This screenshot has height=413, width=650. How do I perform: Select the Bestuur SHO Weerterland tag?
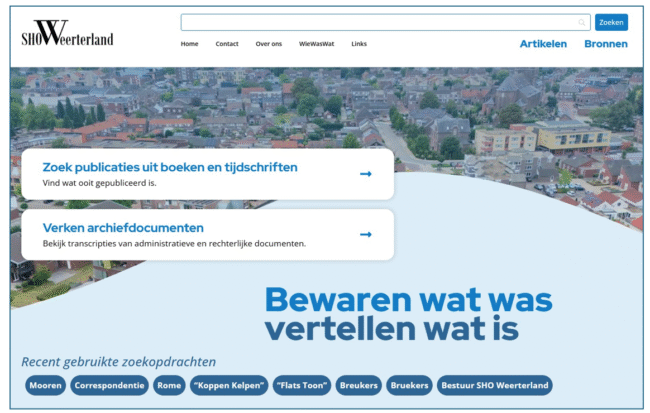pyautogui.click(x=494, y=385)
